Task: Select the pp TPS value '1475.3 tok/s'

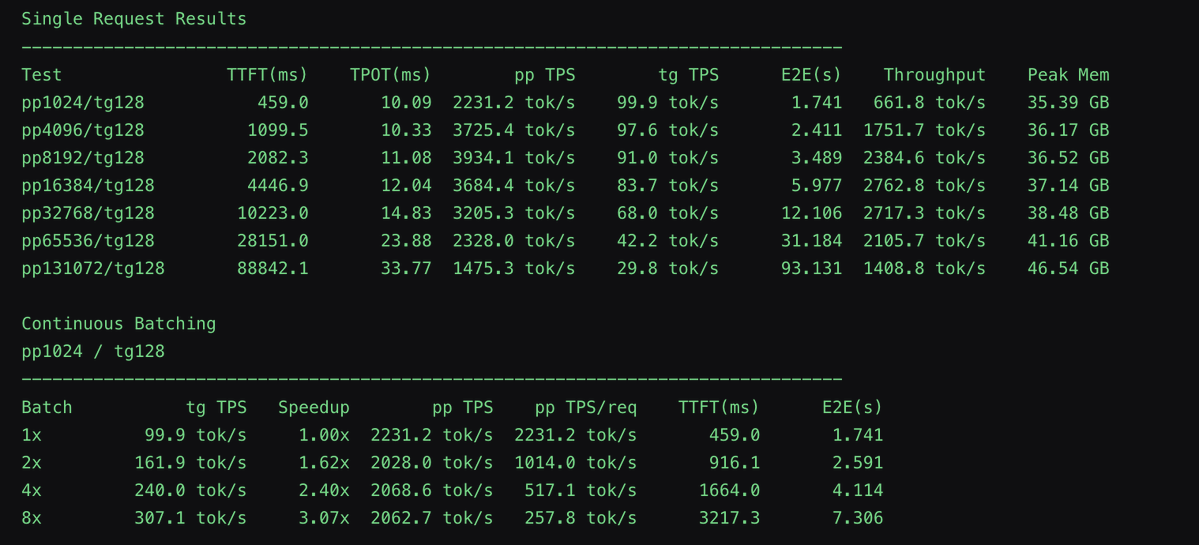Action: pyautogui.click(x=514, y=268)
